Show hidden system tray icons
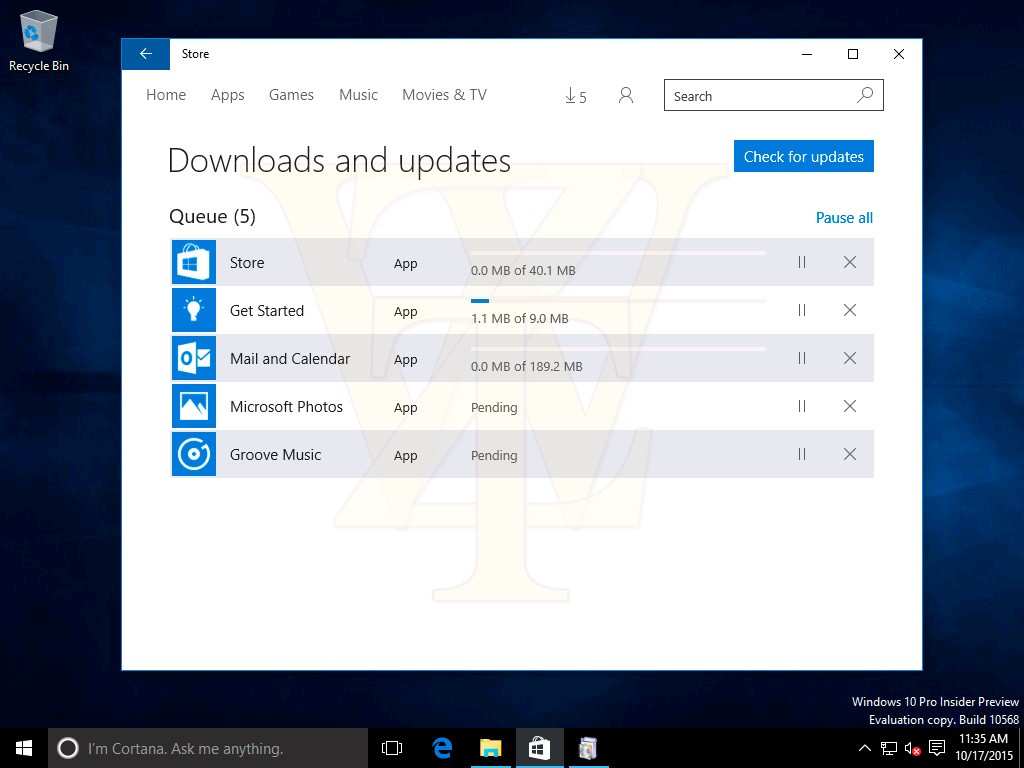The width and height of the screenshot is (1024, 768). click(x=865, y=748)
